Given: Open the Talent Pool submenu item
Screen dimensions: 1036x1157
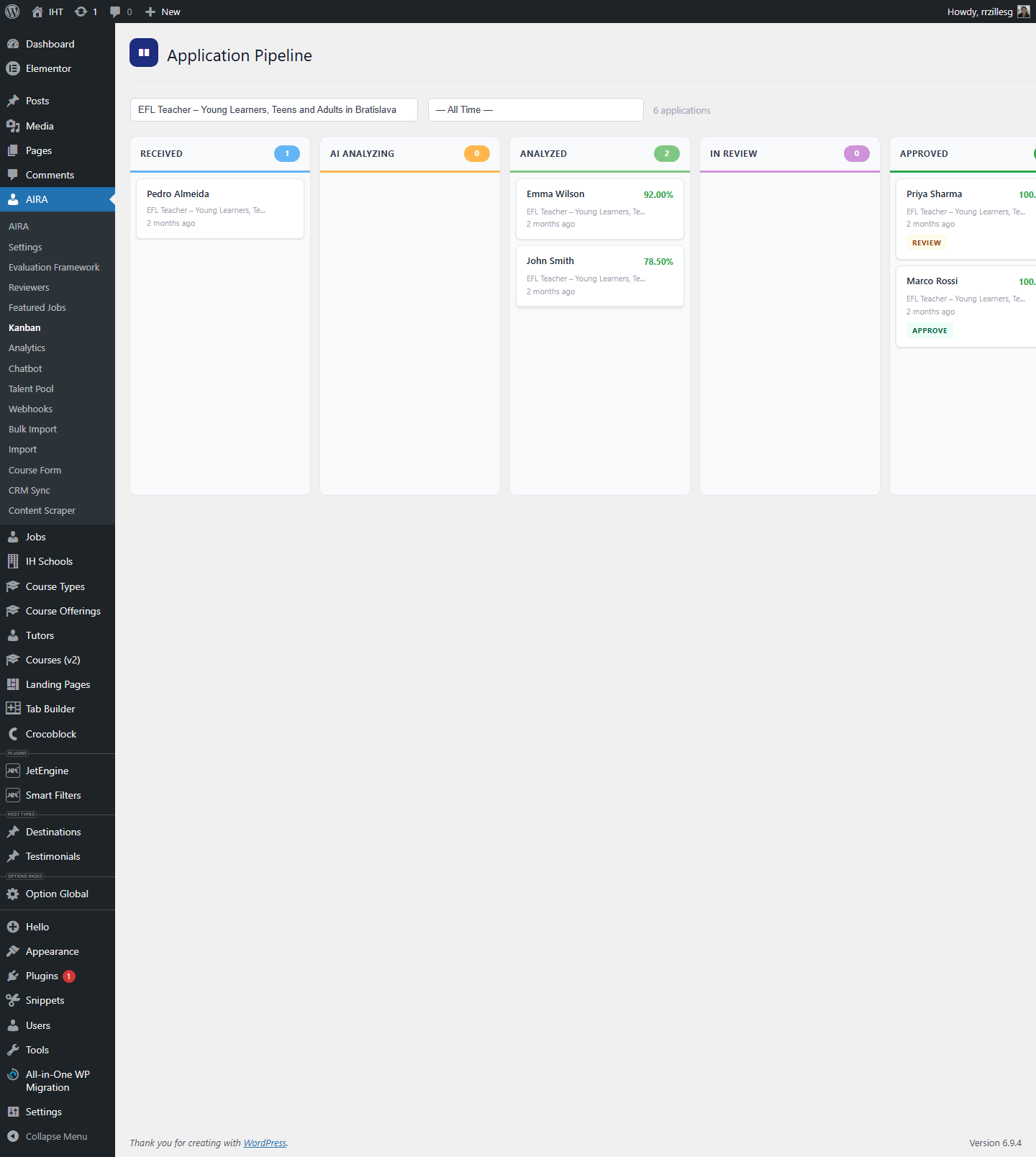Looking at the screenshot, I should click(x=31, y=389).
